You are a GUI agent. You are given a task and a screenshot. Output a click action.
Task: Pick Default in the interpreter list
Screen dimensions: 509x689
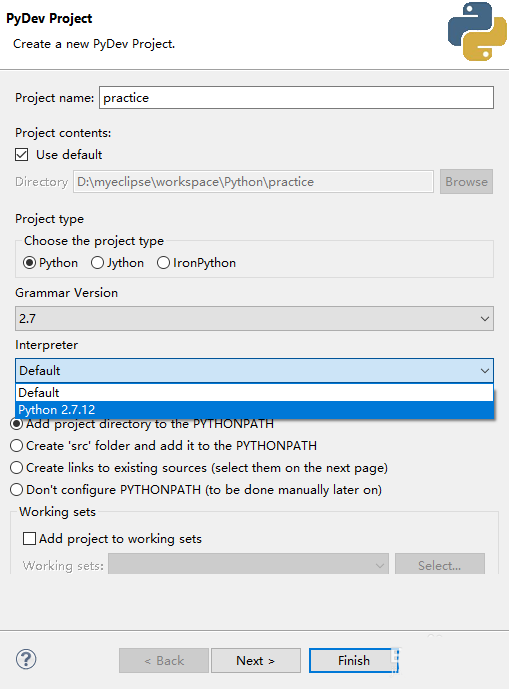pyautogui.click(x=254, y=392)
